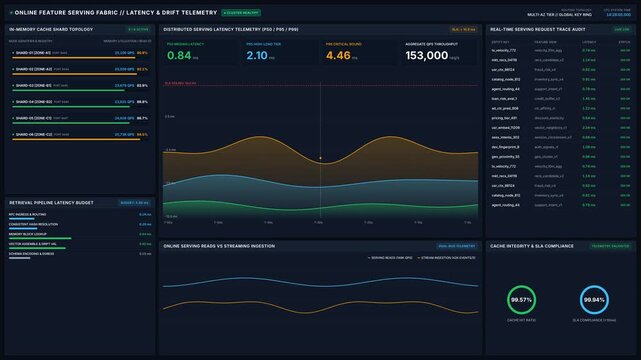The height and width of the screenshot is (360, 641).
Task: Click Serving Reads legend entry
Action: tap(390, 258)
